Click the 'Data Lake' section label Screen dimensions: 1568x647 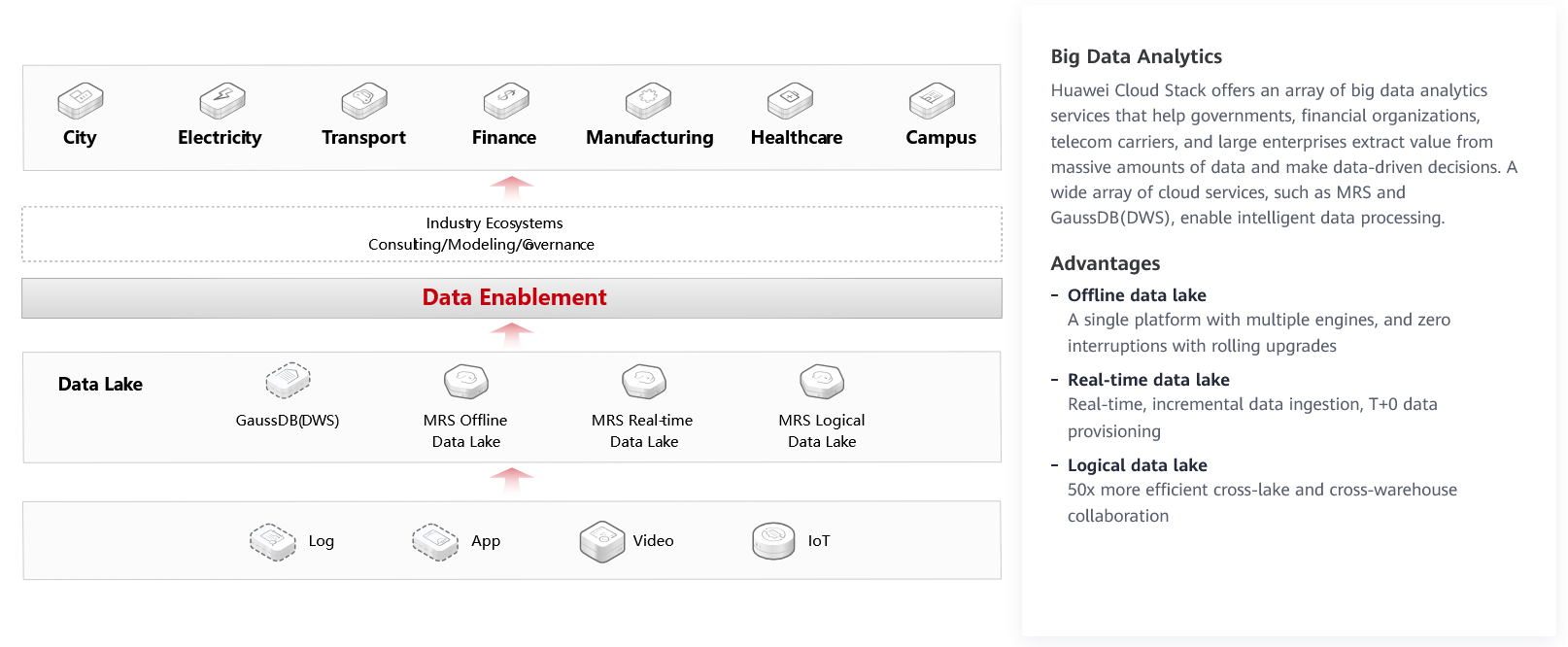(100, 385)
